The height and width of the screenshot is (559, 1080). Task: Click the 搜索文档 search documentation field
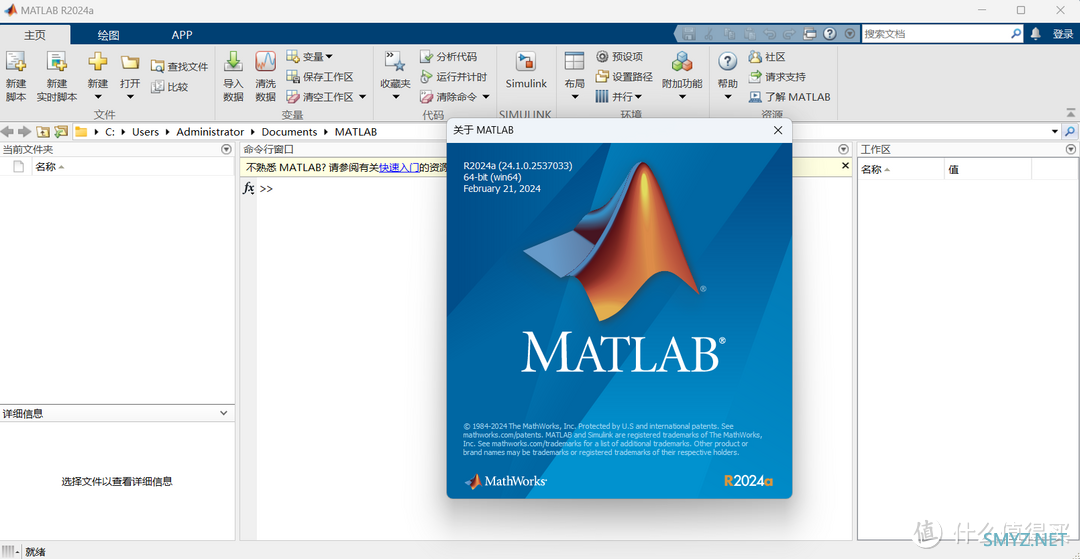936,33
